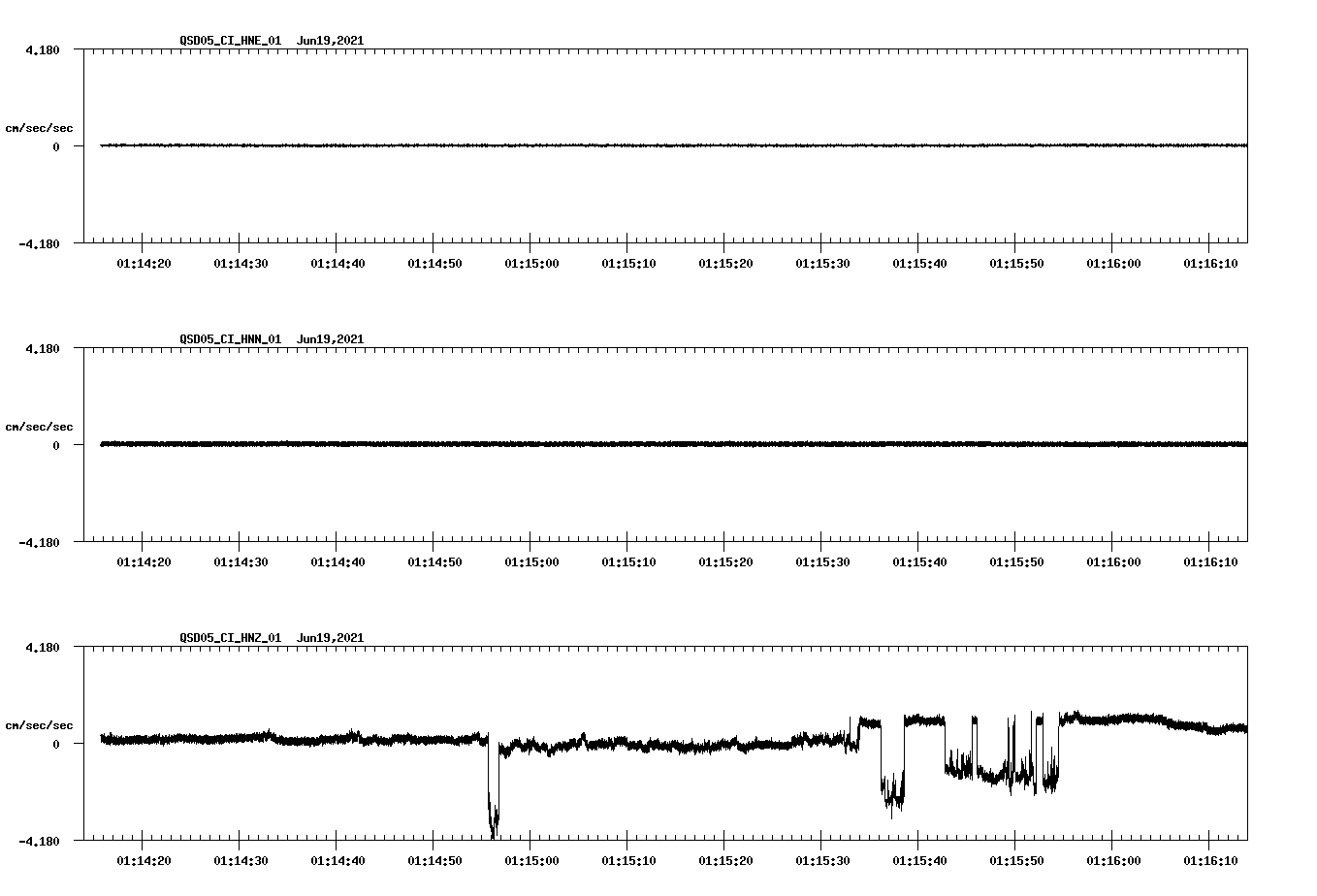Click the 0 axis label on HNZ plot

click(56, 744)
